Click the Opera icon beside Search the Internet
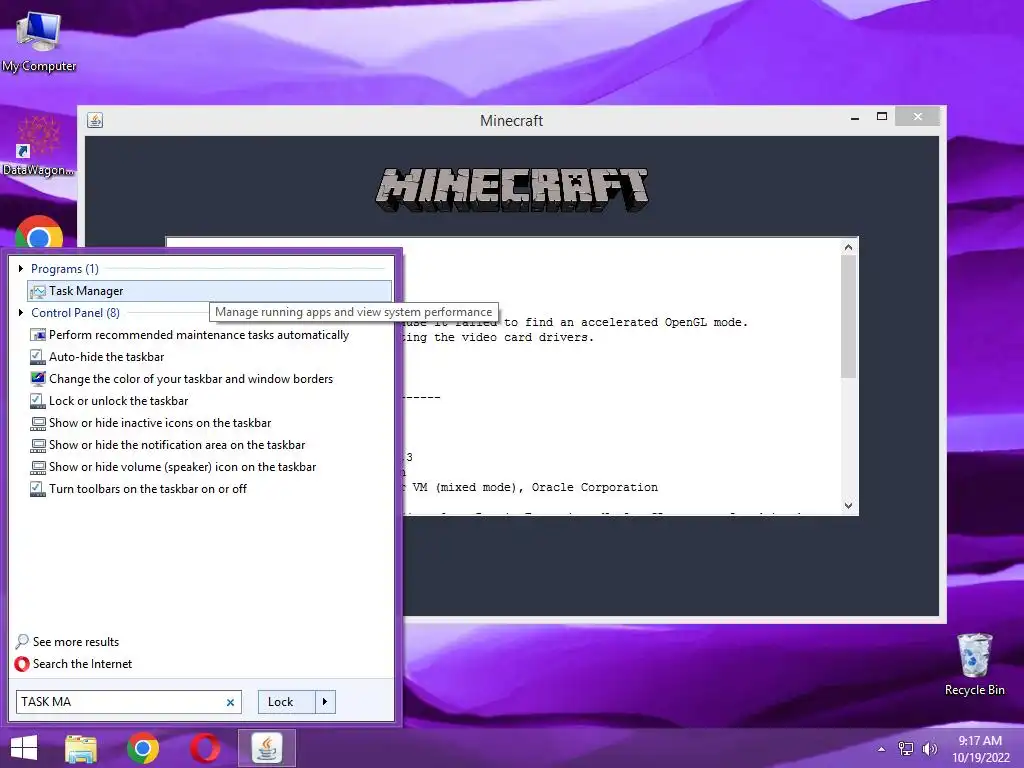1024x768 pixels. click(x=22, y=664)
